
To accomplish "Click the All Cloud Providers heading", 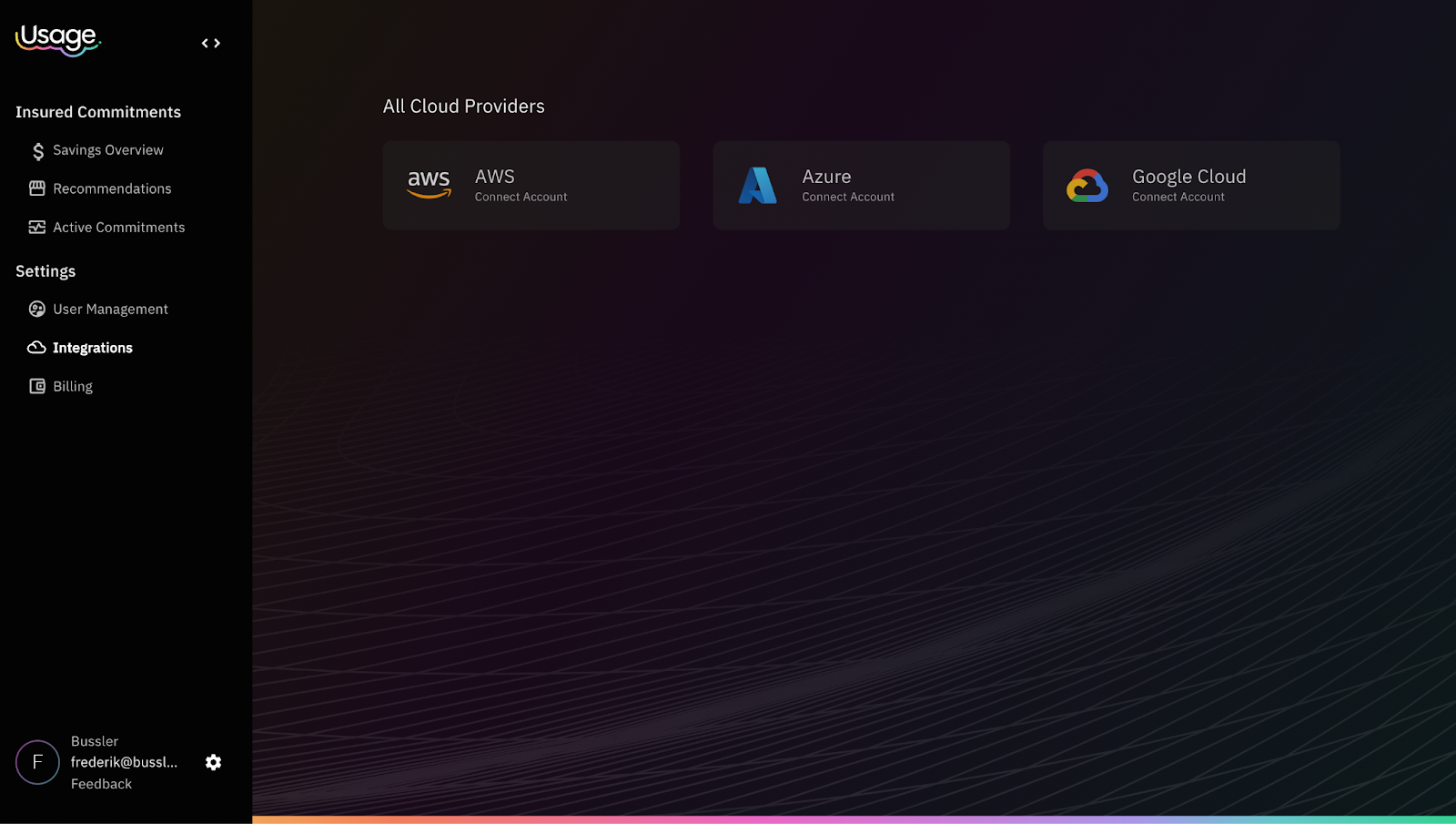I will [464, 107].
